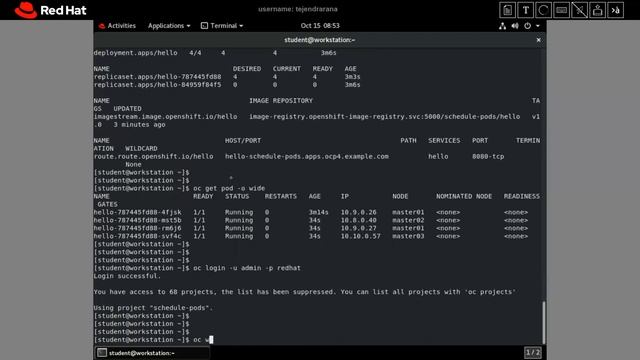Click the clipboard document icon in remote toolbar
640x360 pixels.
pyautogui.click(x=507, y=10)
